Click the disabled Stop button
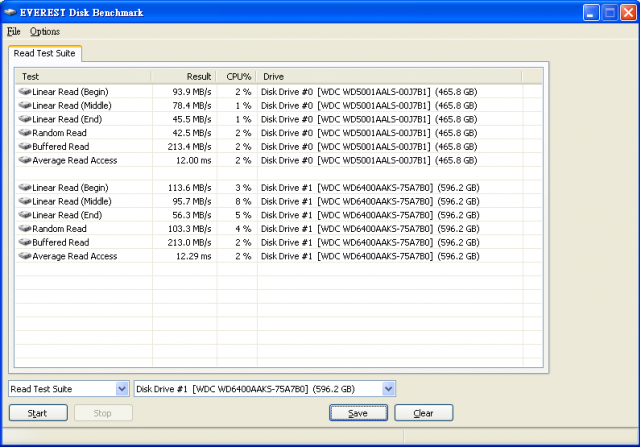 103,413
